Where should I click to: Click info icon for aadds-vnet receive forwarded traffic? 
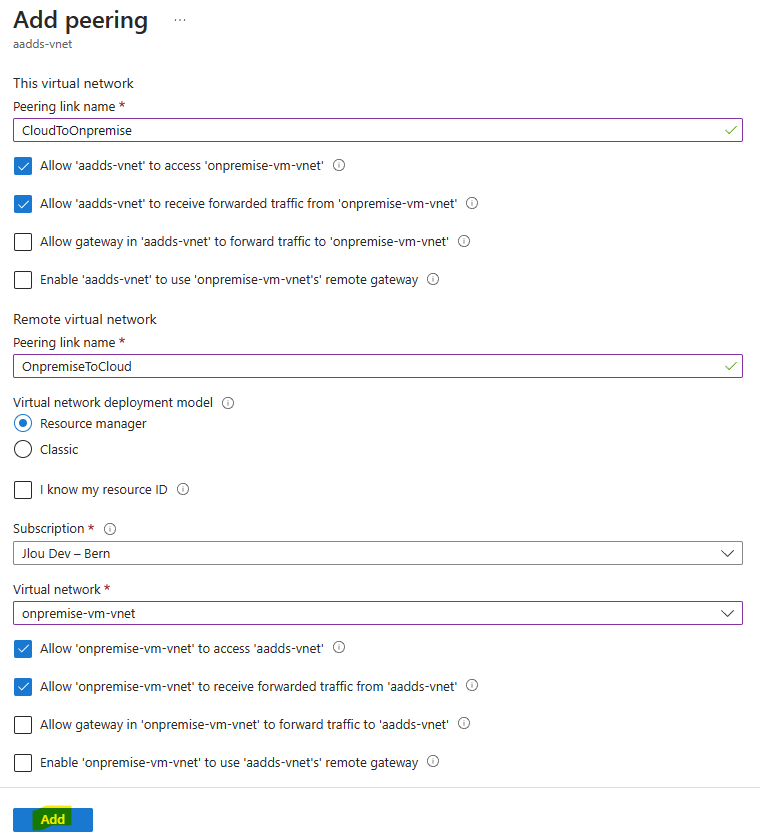[x=472, y=203]
